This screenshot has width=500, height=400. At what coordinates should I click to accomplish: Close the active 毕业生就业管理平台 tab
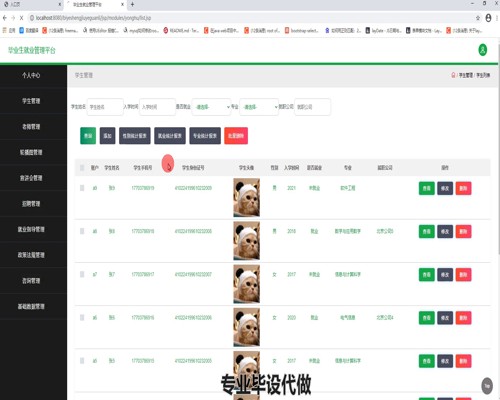click(122, 4)
